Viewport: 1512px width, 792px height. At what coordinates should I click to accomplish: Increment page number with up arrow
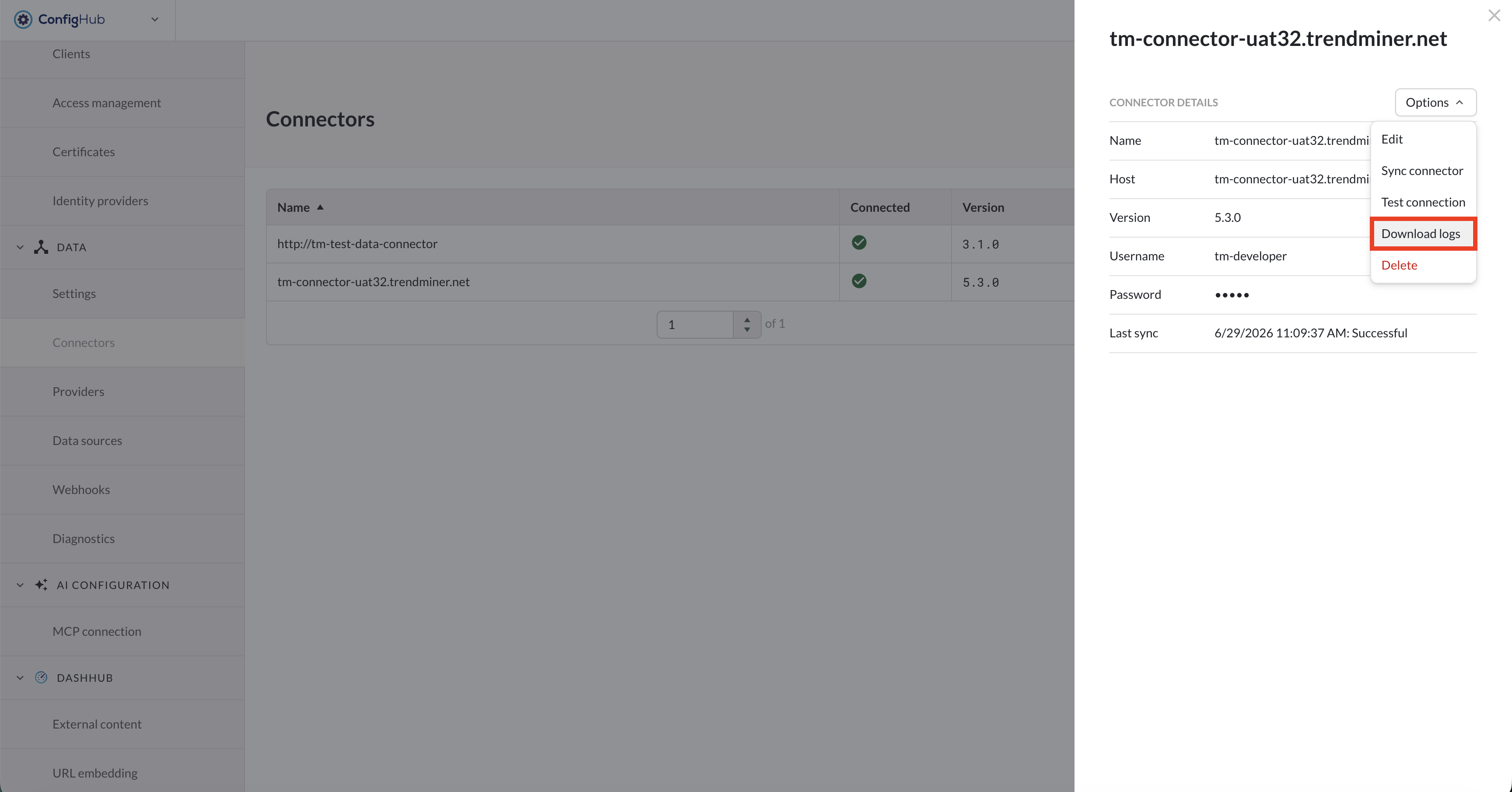(x=747, y=319)
